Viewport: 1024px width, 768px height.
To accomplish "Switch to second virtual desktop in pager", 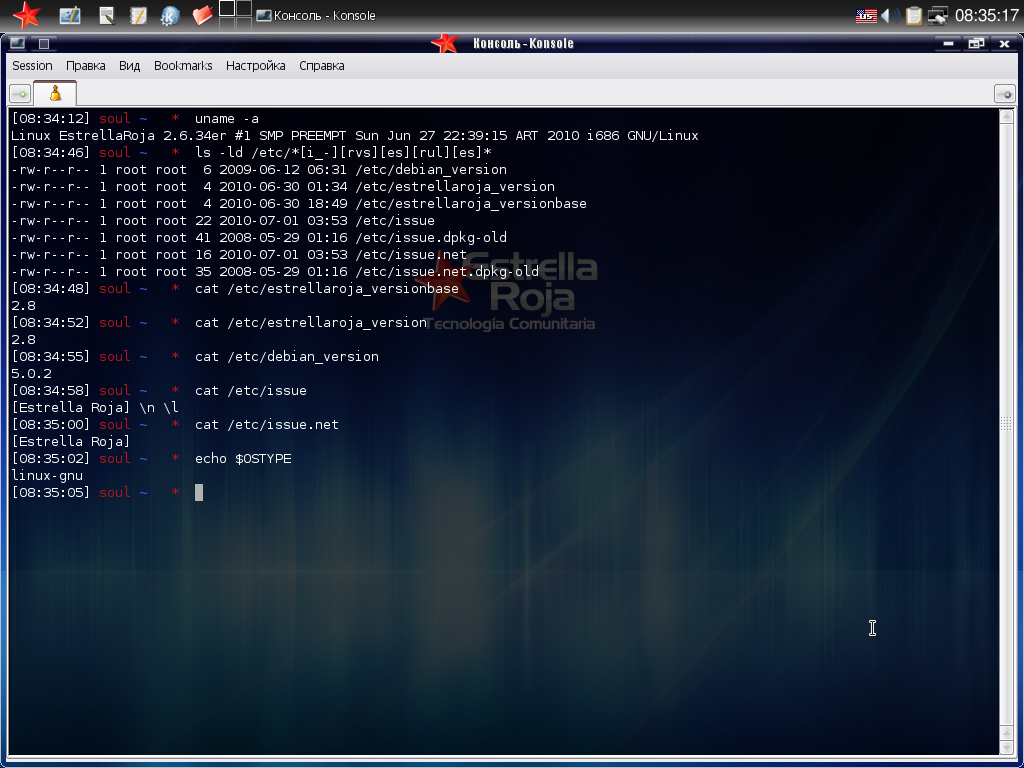I will point(244,8).
